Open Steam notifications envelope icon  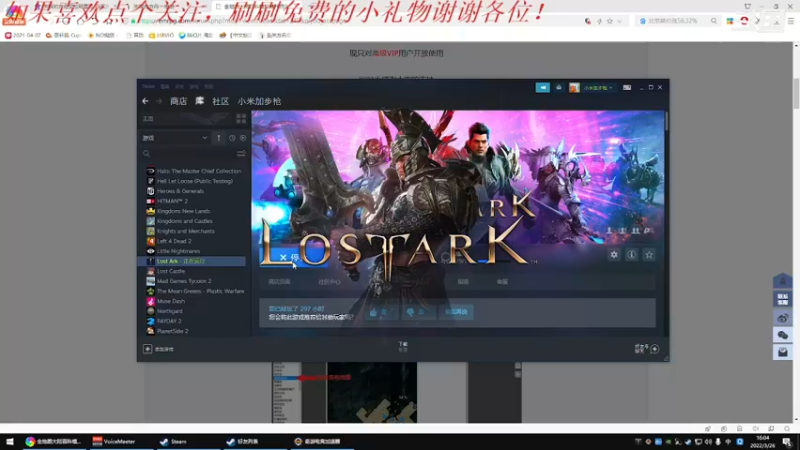(559, 88)
